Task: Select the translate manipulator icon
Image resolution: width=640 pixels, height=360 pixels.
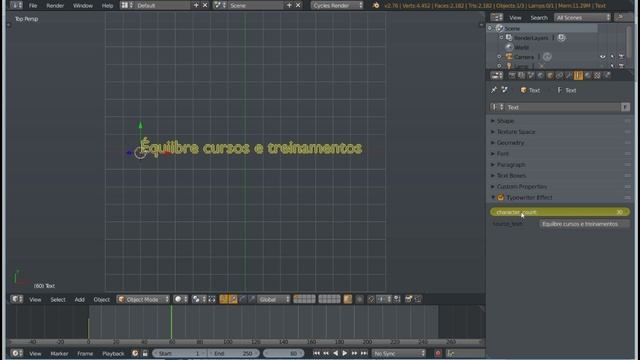Action: coord(233,299)
